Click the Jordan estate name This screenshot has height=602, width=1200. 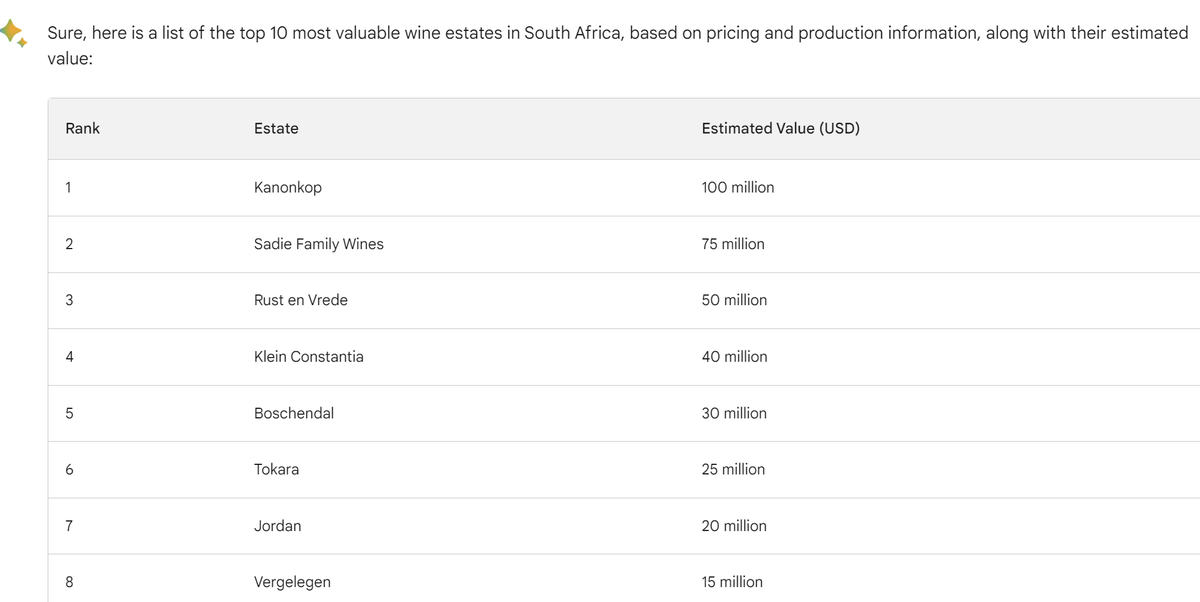pyautogui.click(x=278, y=525)
